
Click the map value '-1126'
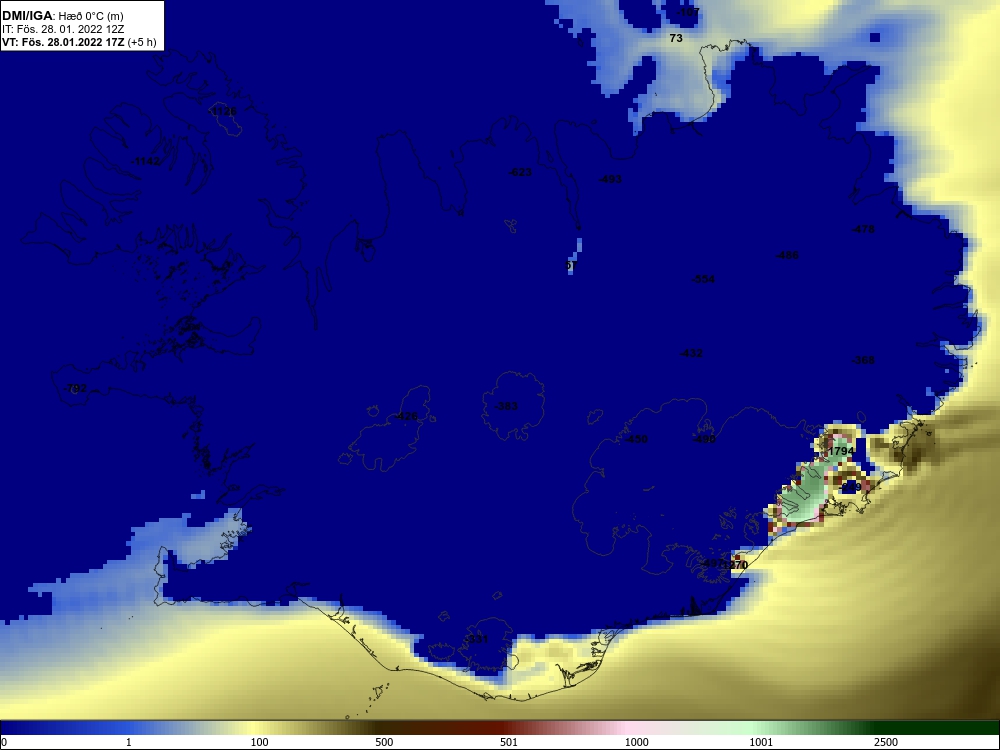pyautogui.click(x=223, y=112)
